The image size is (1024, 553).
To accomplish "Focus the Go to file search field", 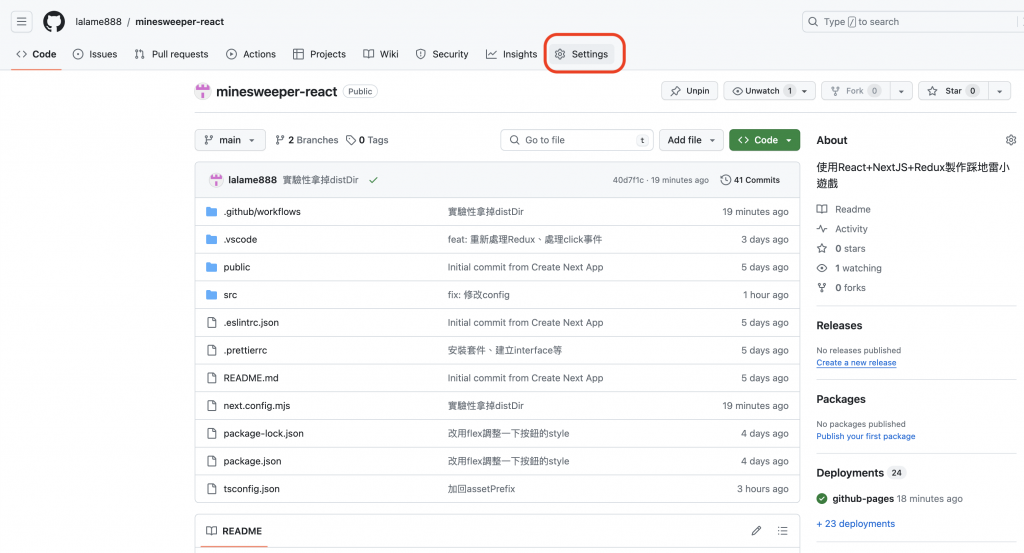I will 577,140.
